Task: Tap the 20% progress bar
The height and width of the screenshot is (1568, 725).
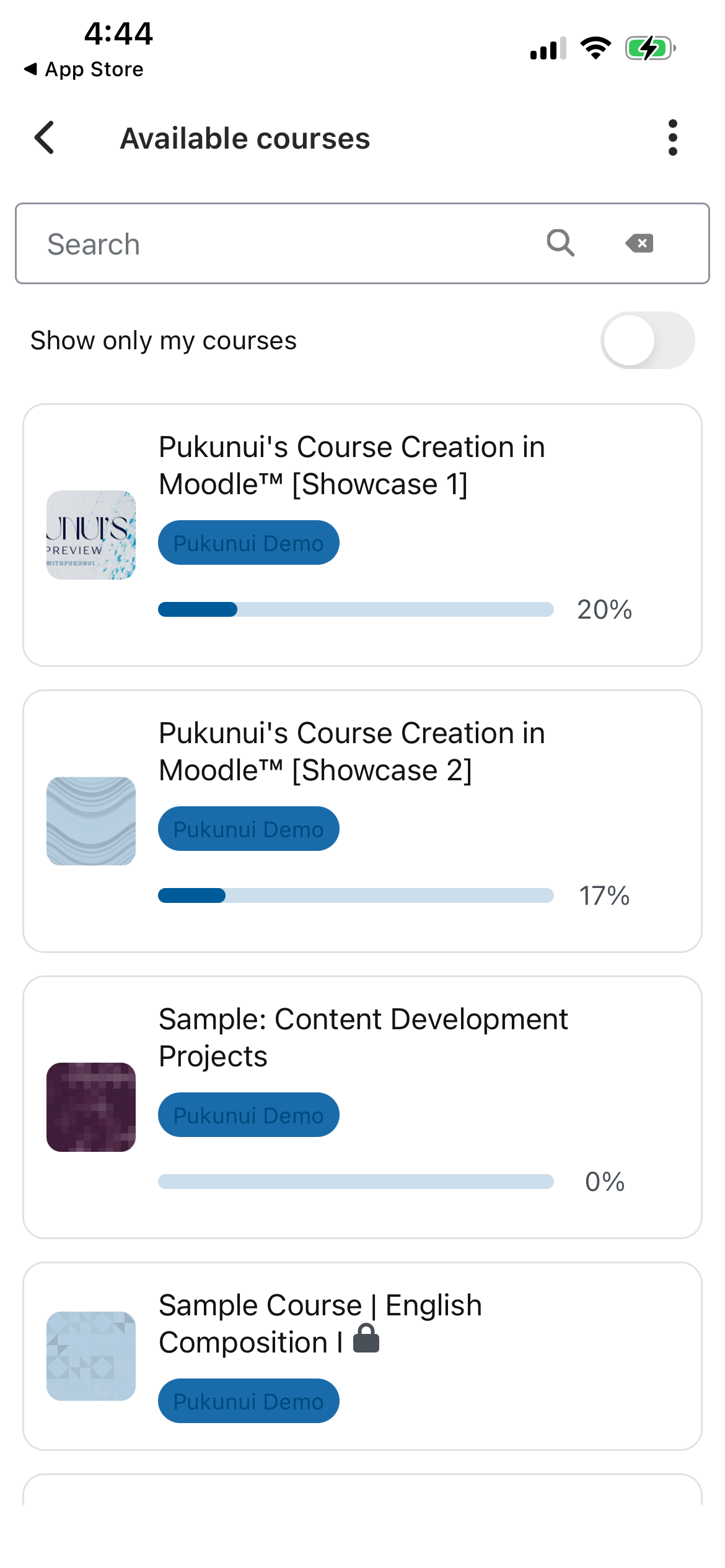Action: (x=356, y=609)
